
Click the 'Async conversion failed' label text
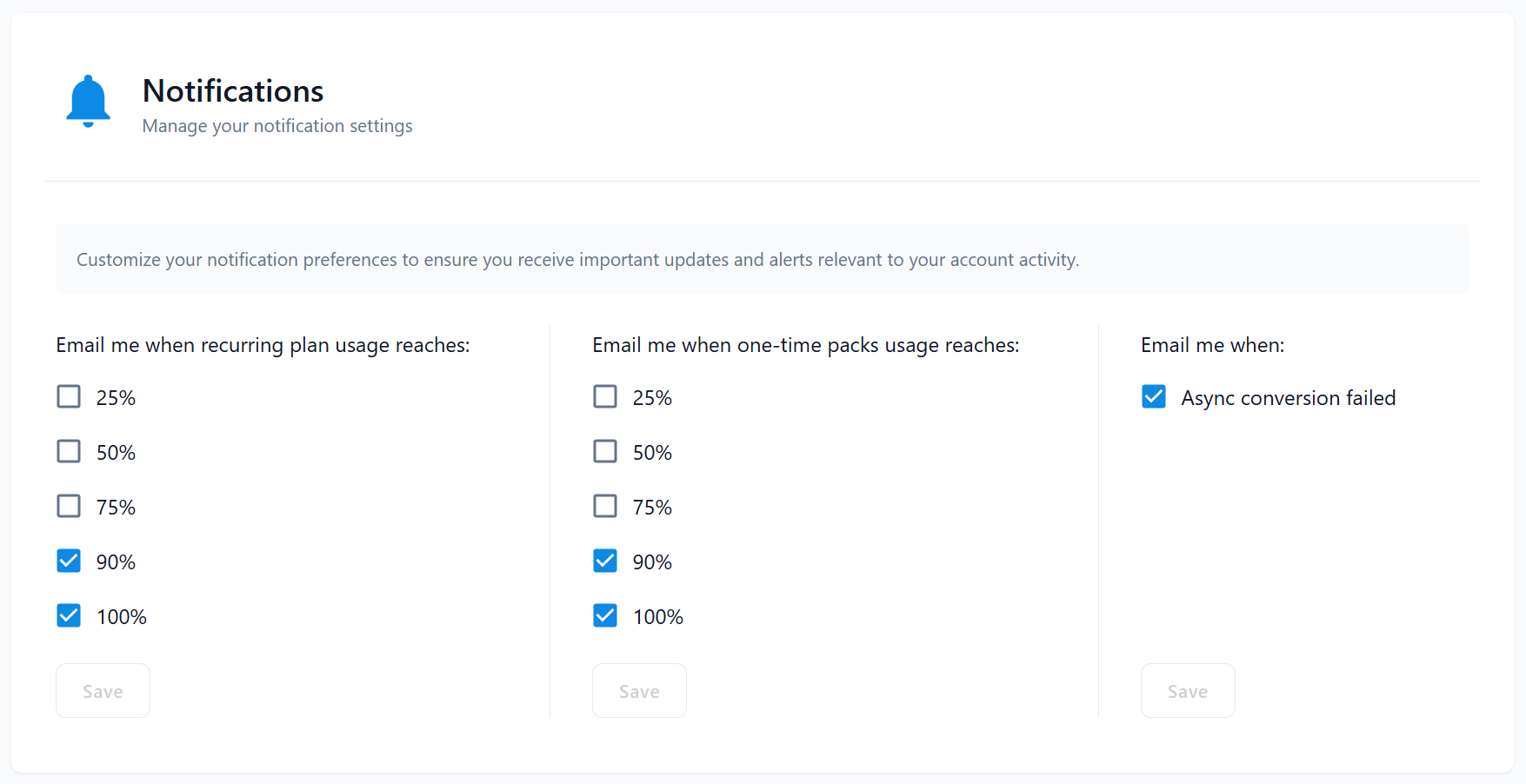[x=1289, y=398]
